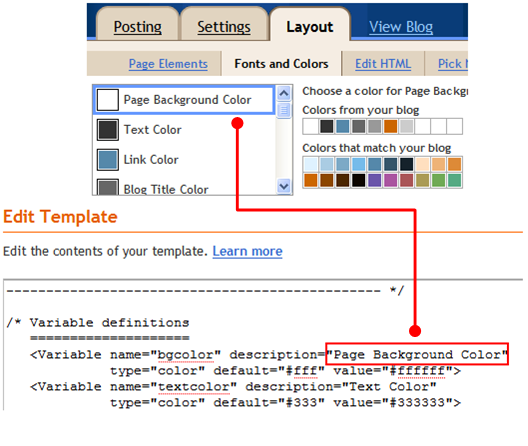Choose Blog Title Color list item
528x446 pixels.
tap(184, 187)
